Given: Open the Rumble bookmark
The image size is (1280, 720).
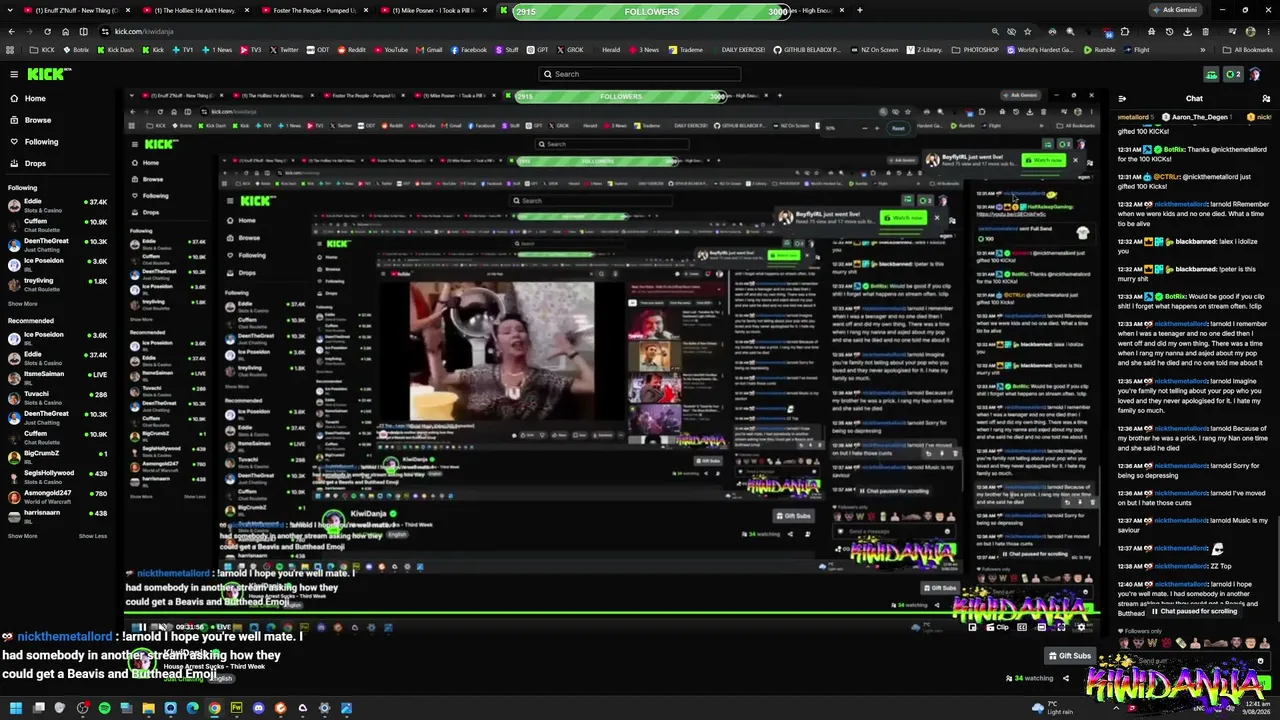Looking at the screenshot, I should [x=1100, y=50].
